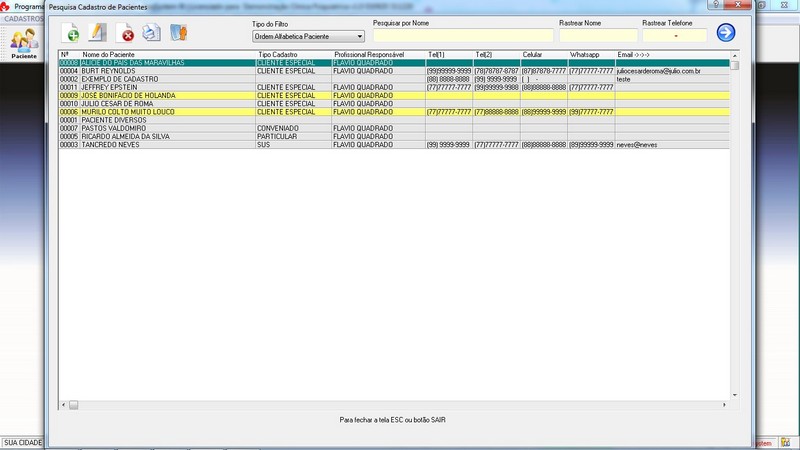This screenshot has width=800, height=450.
Task: Click SUA CIDADE status bar entry
Action: pos(23,442)
